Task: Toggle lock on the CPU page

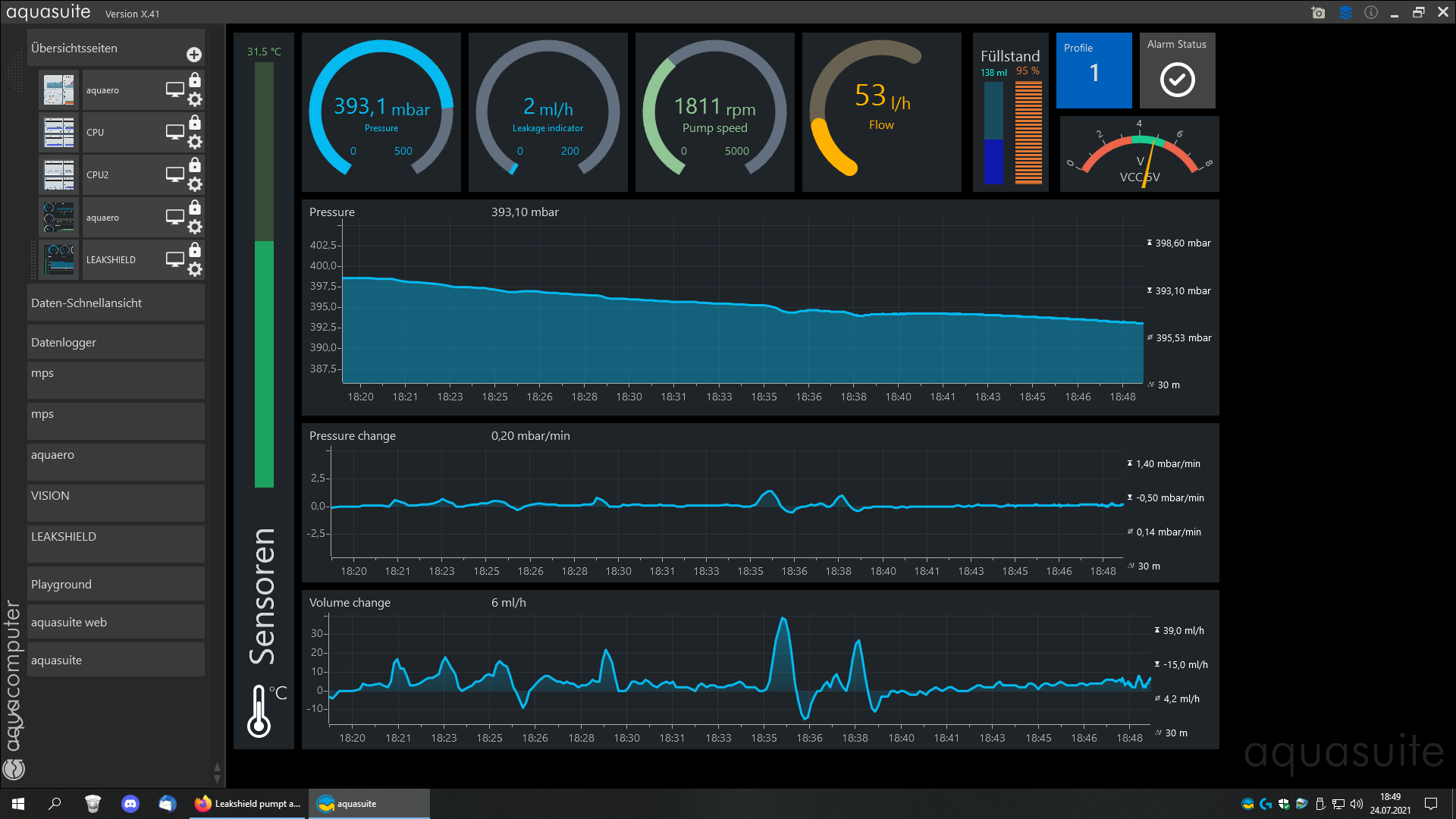Action: pos(195,122)
